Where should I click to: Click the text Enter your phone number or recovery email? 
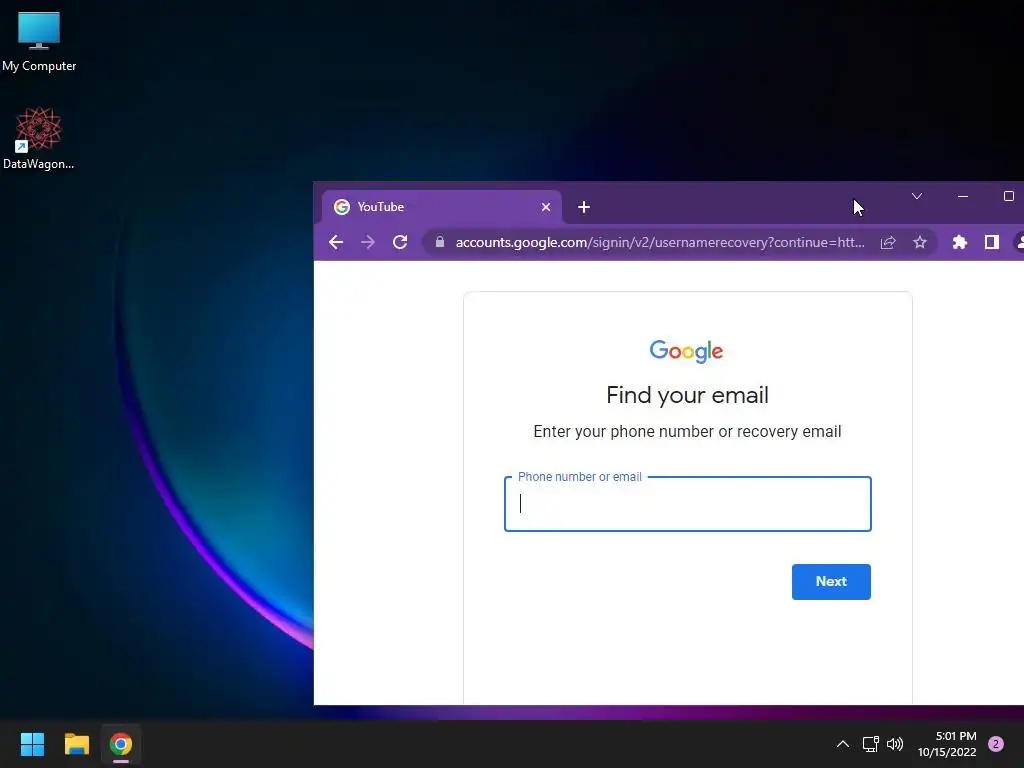(x=687, y=432)
